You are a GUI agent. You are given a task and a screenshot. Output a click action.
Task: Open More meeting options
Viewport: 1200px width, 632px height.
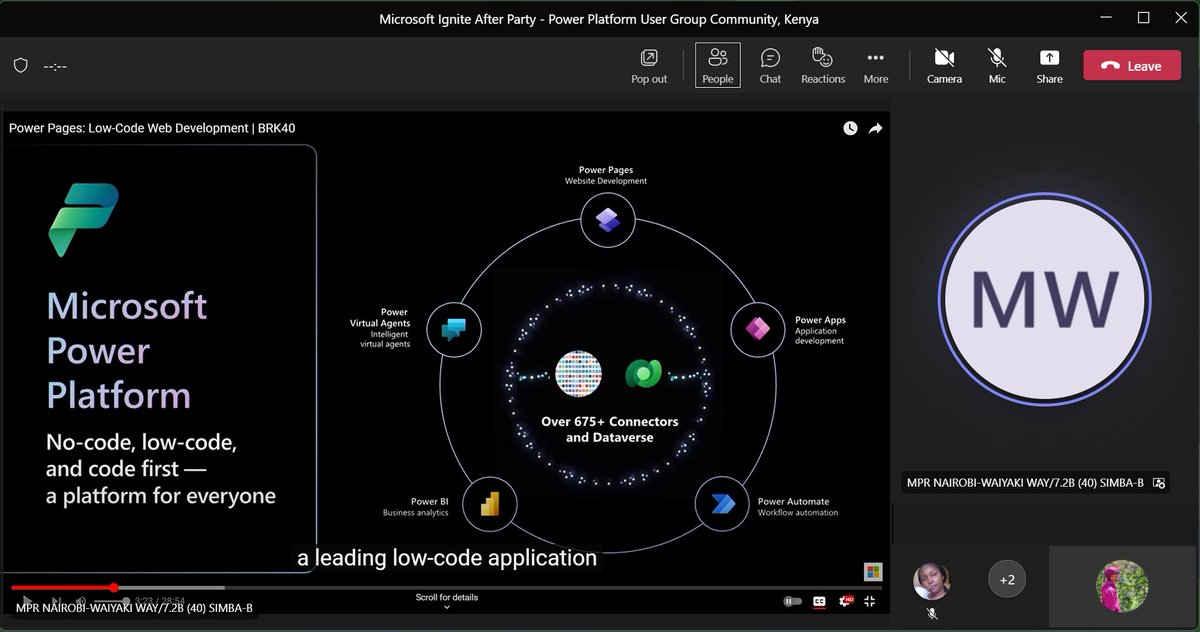pos(876,65)
